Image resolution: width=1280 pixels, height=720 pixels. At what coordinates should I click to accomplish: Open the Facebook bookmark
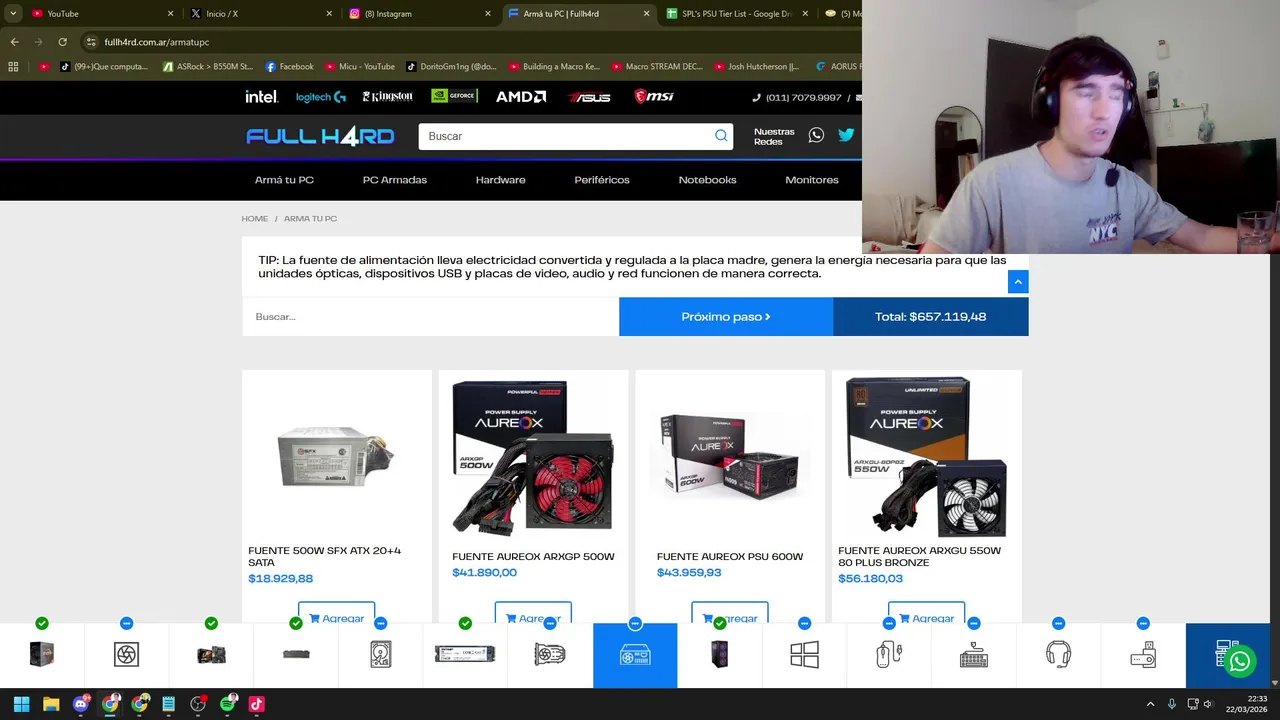click(x=289, y=67)
